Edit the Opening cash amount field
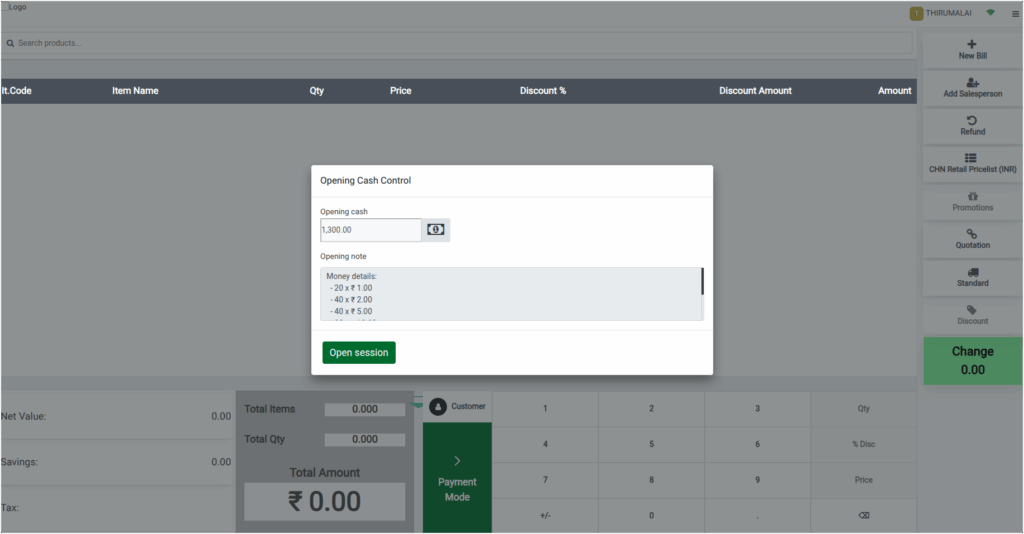Viewport: 1024px width, 534px height. coord(370,230)
